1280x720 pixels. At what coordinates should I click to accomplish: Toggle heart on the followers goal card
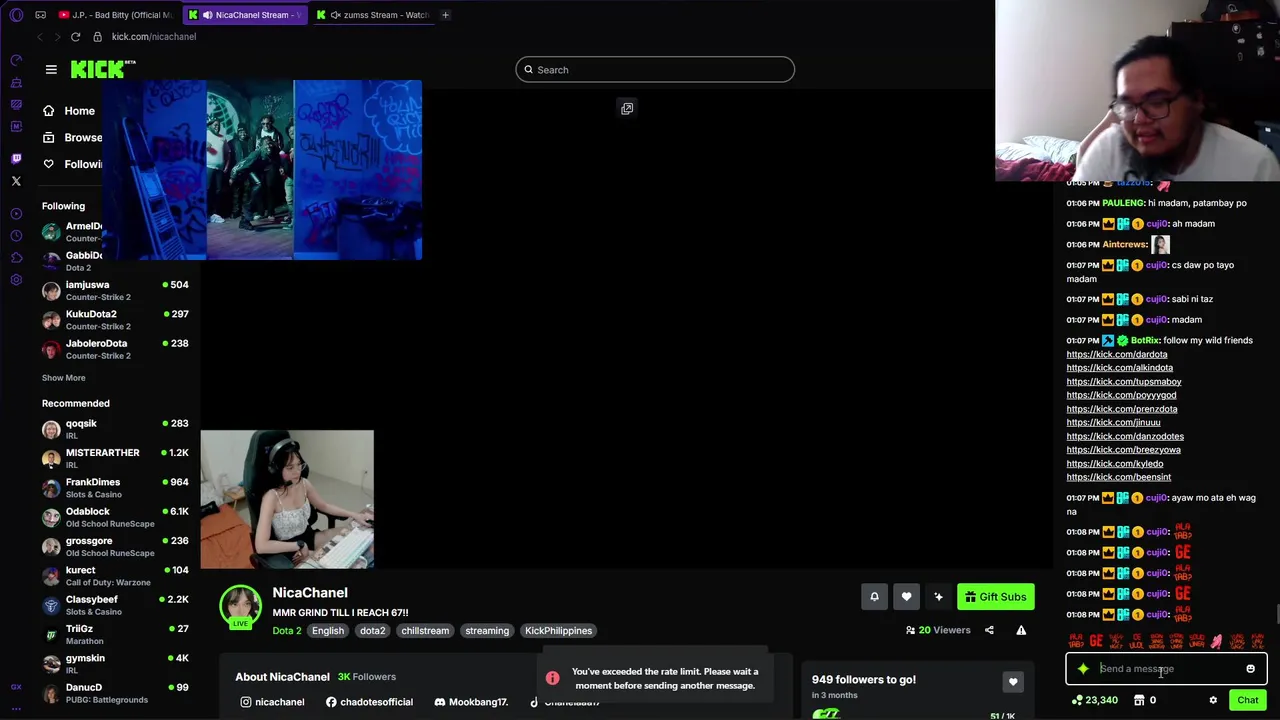tap(1013, 682)
